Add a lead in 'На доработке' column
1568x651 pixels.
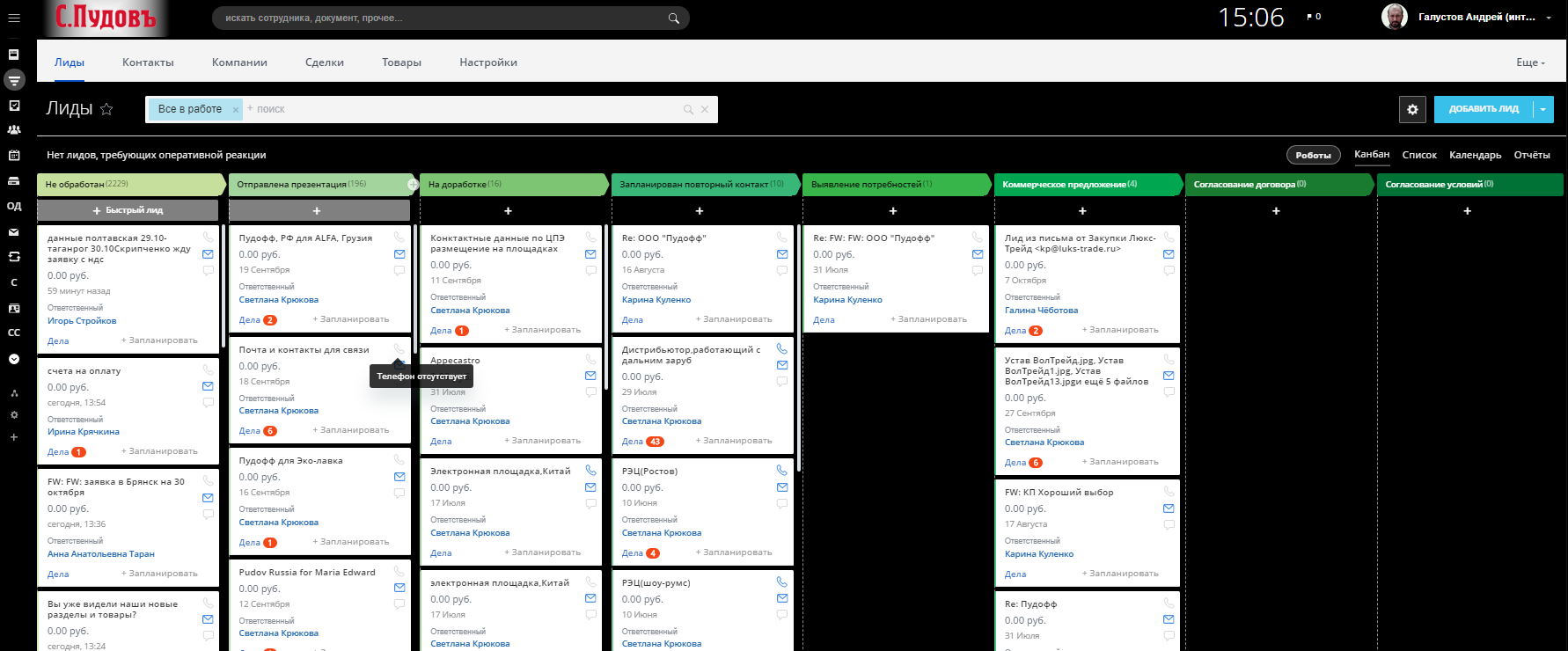pos(508,211)
